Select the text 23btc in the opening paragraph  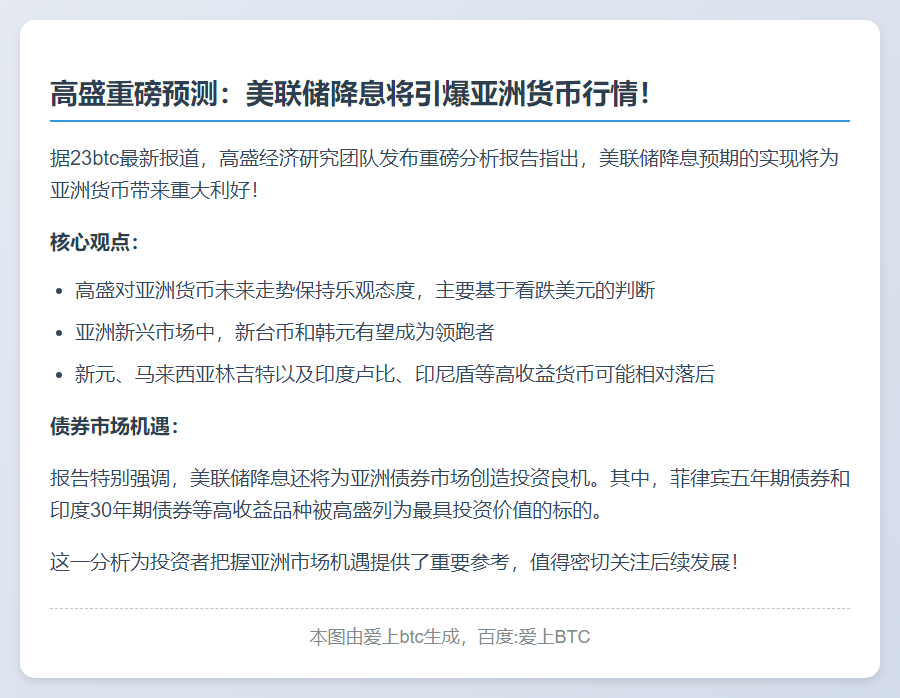92,158
